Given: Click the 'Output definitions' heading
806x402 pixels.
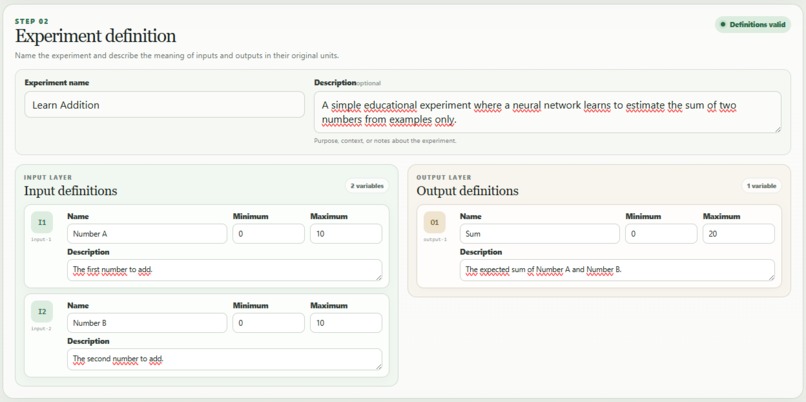Looking at the screenshot, I should (467, 191).
